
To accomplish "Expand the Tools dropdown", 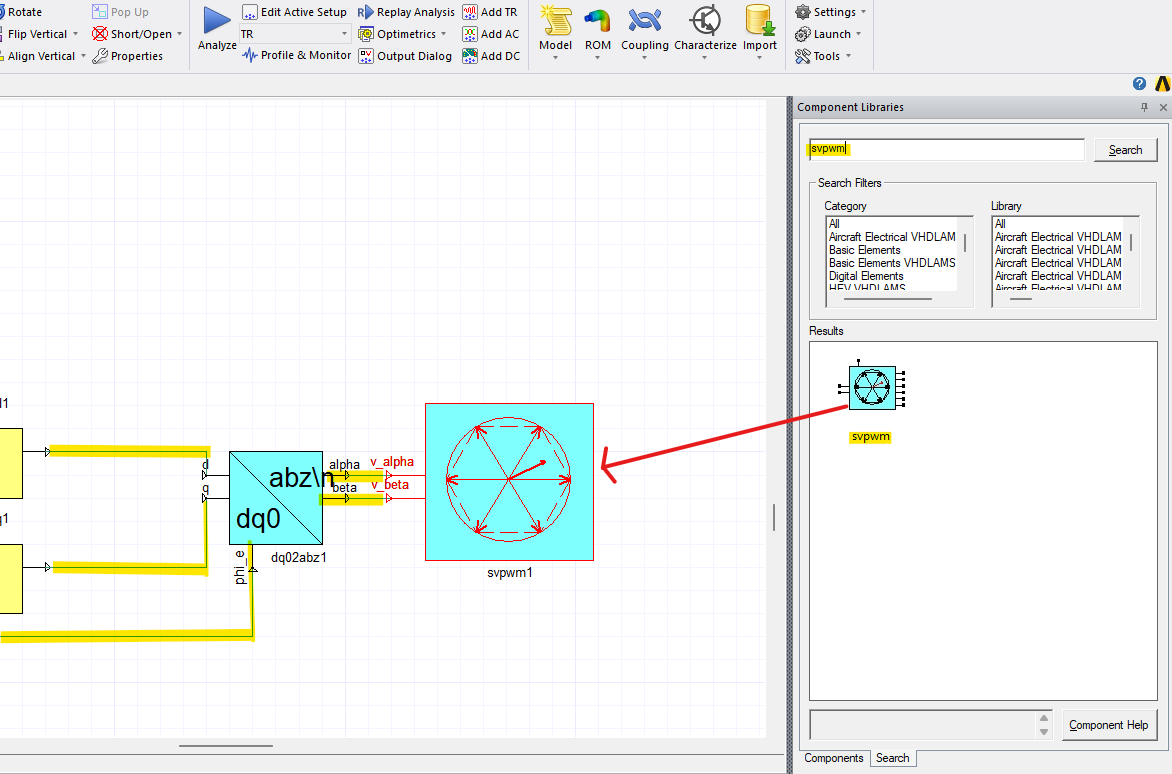I will click(x=848, y=56).
